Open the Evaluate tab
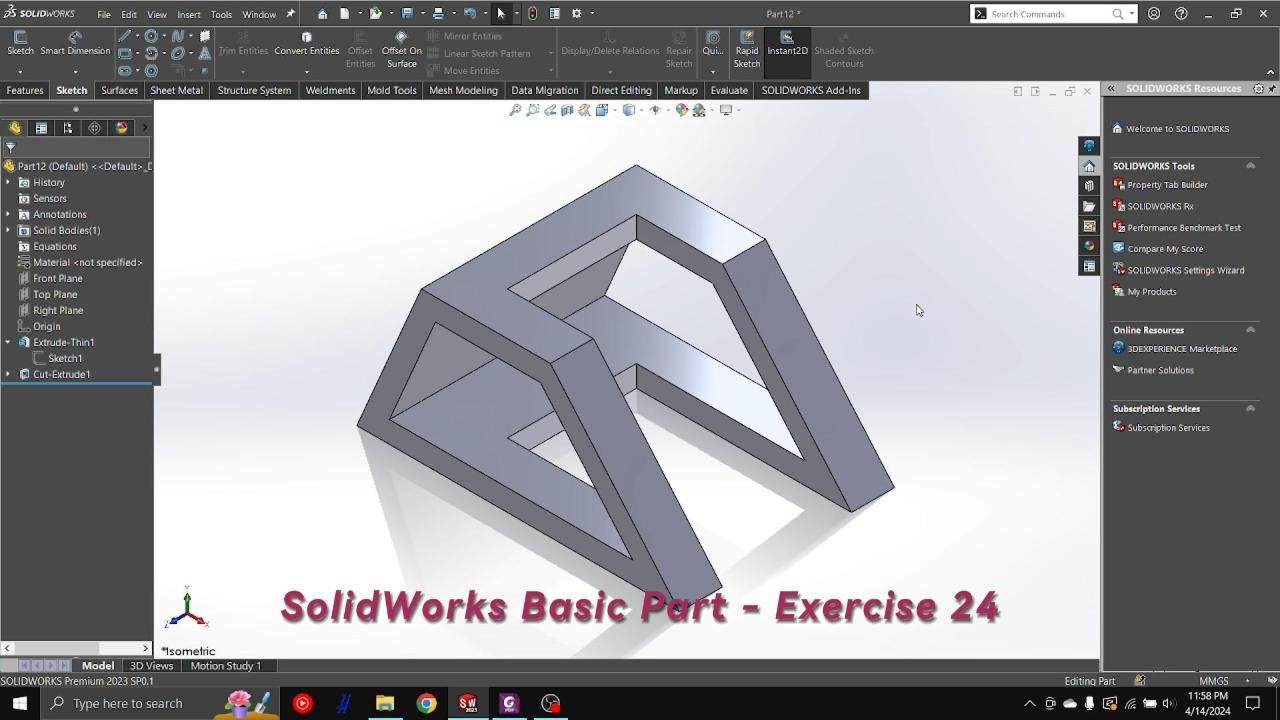 tap(729, 90)
